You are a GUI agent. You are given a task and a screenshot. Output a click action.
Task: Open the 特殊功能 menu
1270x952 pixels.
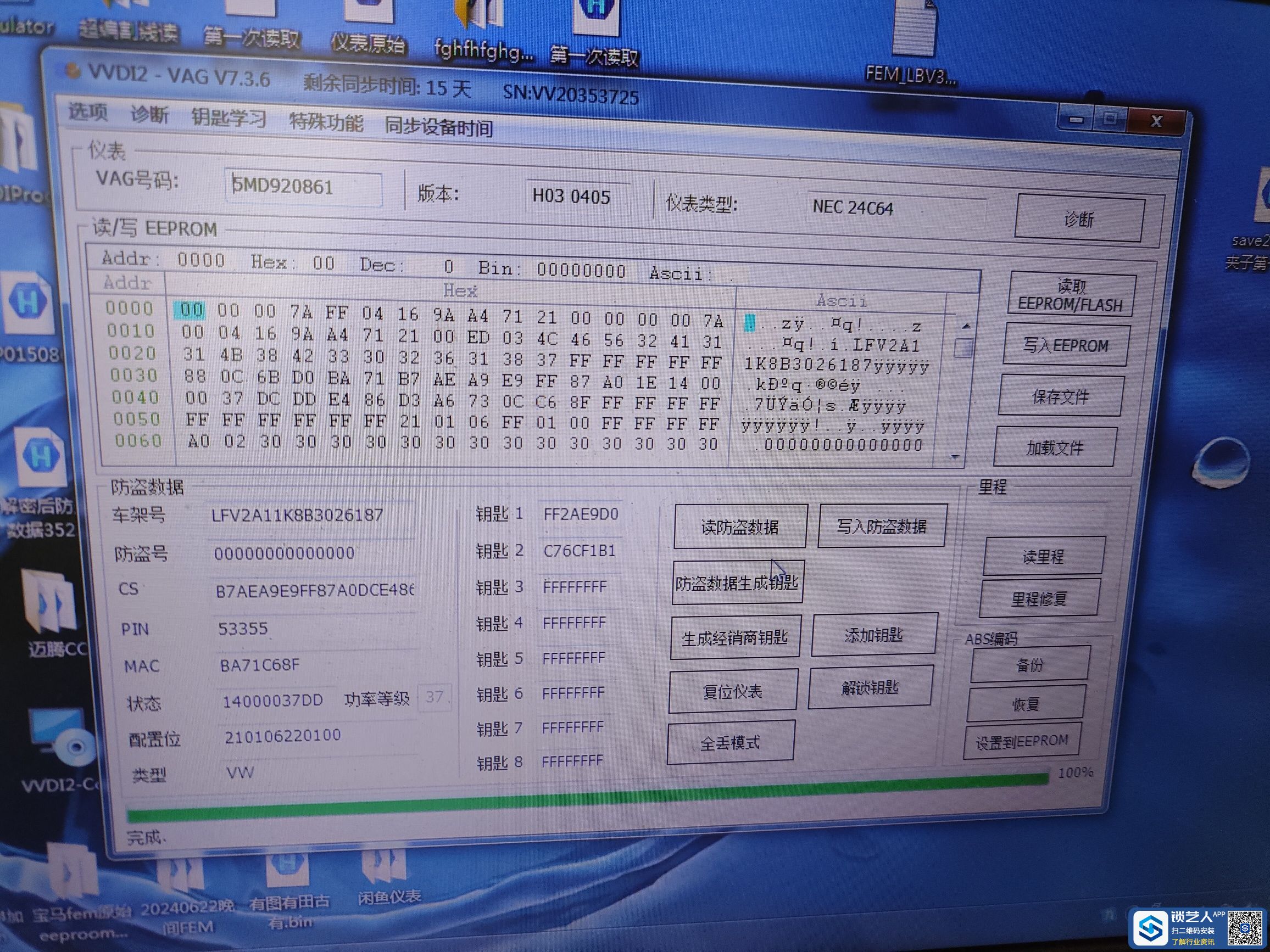[x=326, y=122]
